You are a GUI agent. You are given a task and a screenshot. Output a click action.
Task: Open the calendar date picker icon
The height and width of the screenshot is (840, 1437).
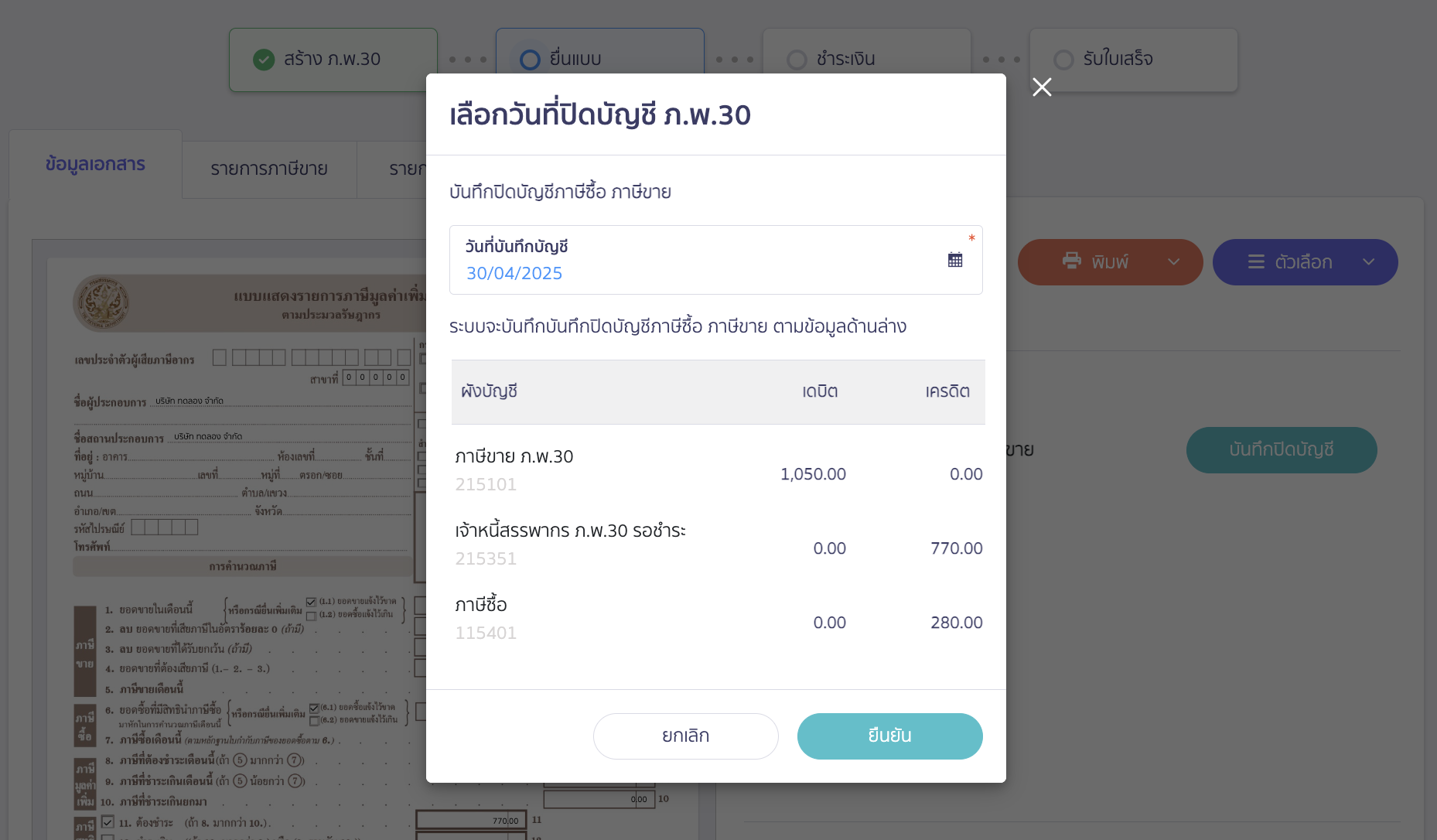pyautogui.click(x=955, y=260)
